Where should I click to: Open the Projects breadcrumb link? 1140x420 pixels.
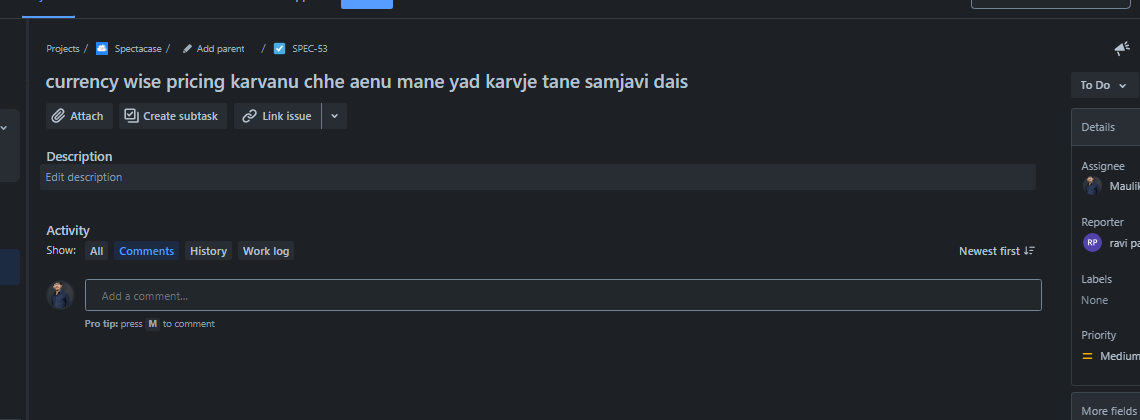click(x=63, y=48)
